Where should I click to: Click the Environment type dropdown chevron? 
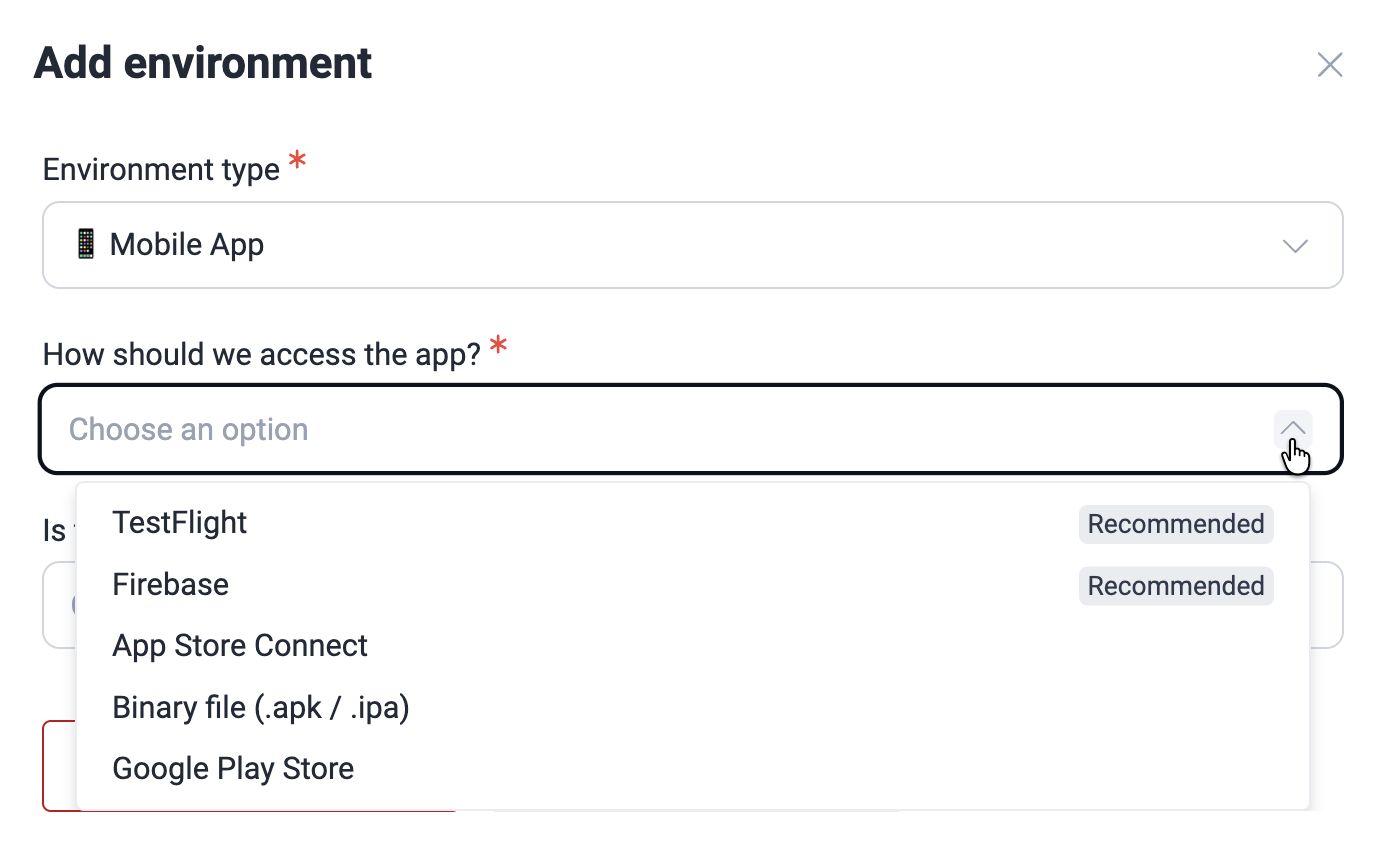coord(1295,245)
